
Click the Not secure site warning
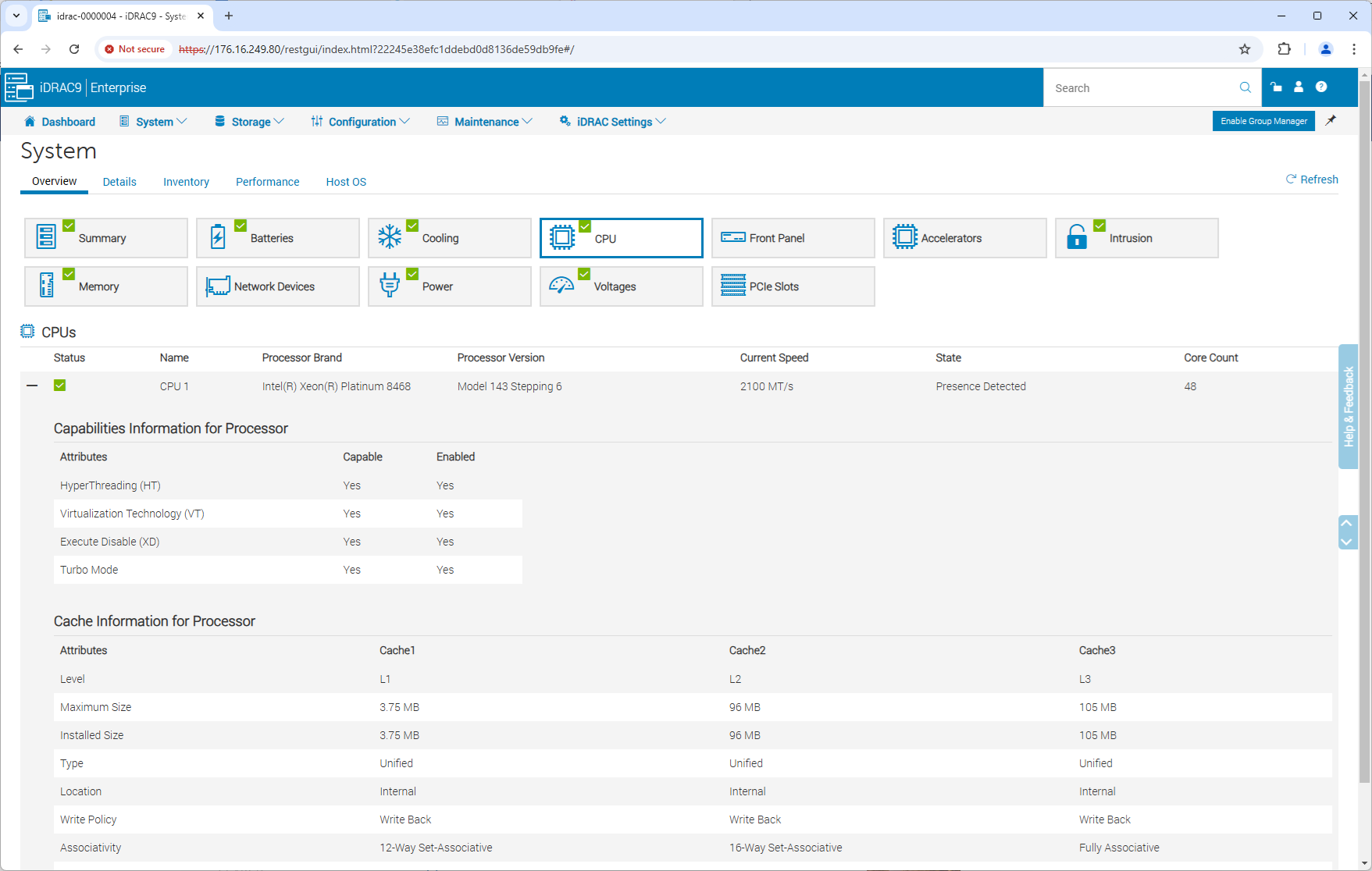tap(135, 49)
